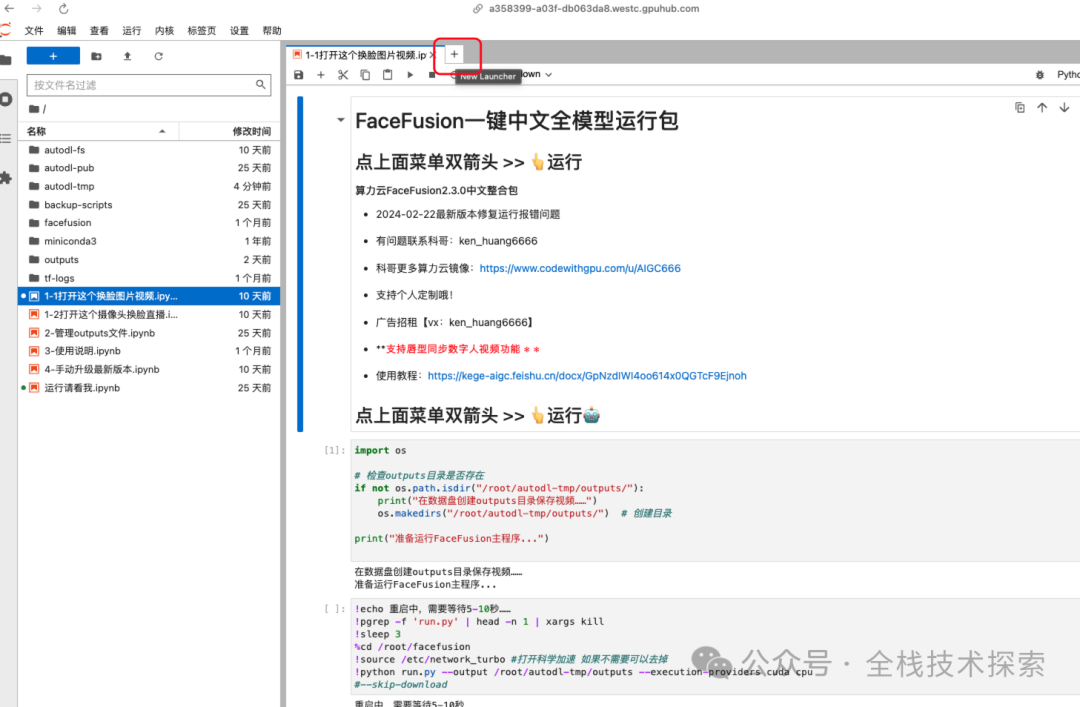Sort files by 名称 column
1080x707 pixels.
[98, 131]
